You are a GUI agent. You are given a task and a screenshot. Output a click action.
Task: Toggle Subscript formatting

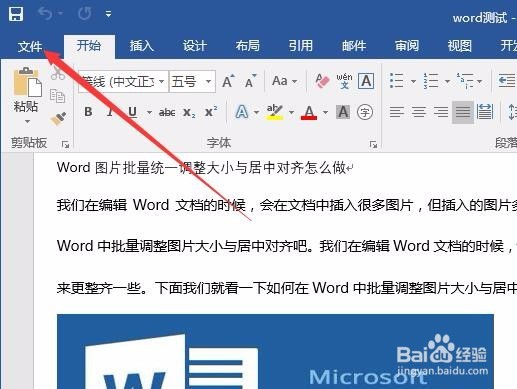click(x=189, y=112)
